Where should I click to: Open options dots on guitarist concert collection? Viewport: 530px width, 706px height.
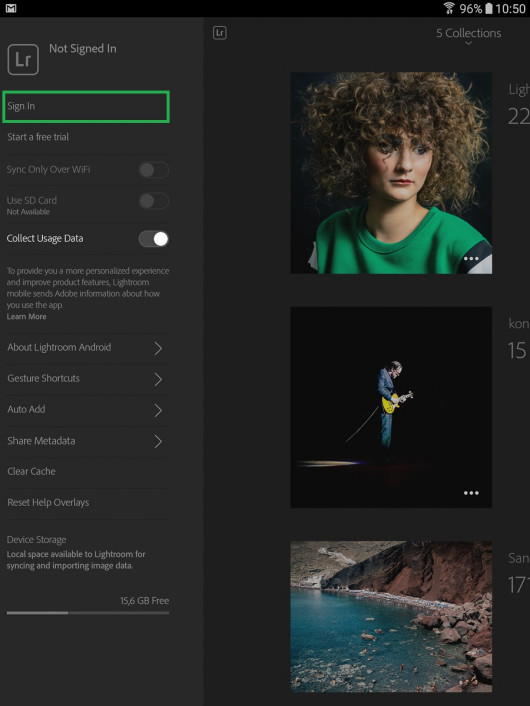(471, 493)
